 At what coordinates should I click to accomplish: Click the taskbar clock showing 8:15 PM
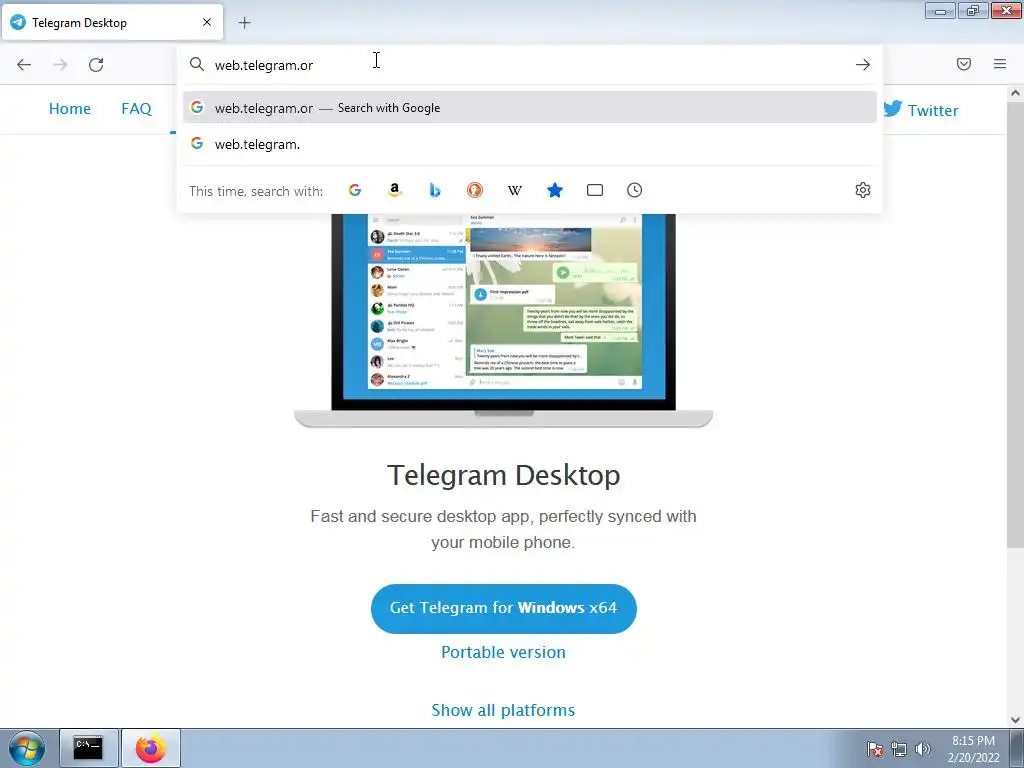(x=974, y=749)
